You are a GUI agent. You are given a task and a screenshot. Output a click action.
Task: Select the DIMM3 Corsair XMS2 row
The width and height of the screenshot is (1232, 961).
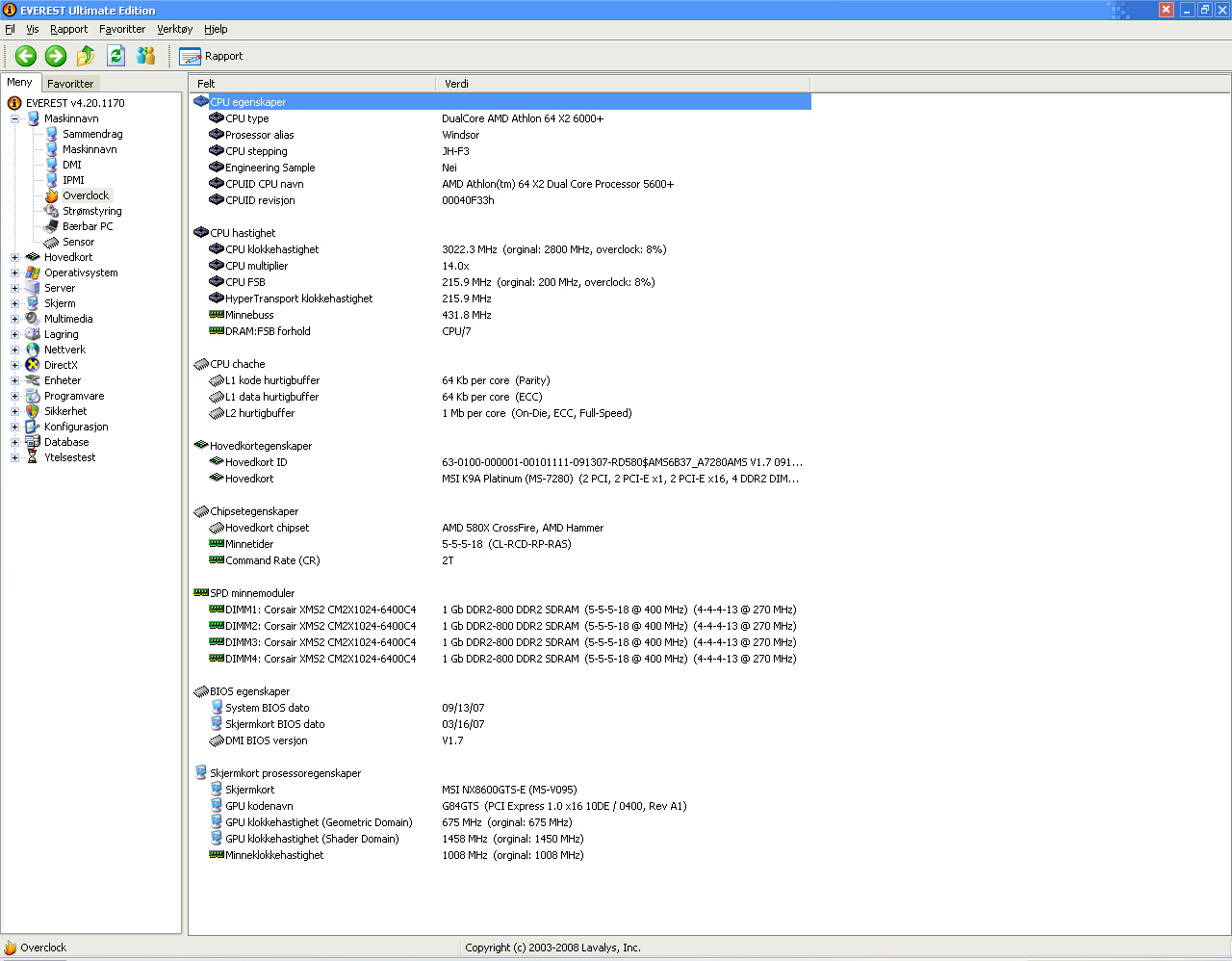click(x=500, y=642)
